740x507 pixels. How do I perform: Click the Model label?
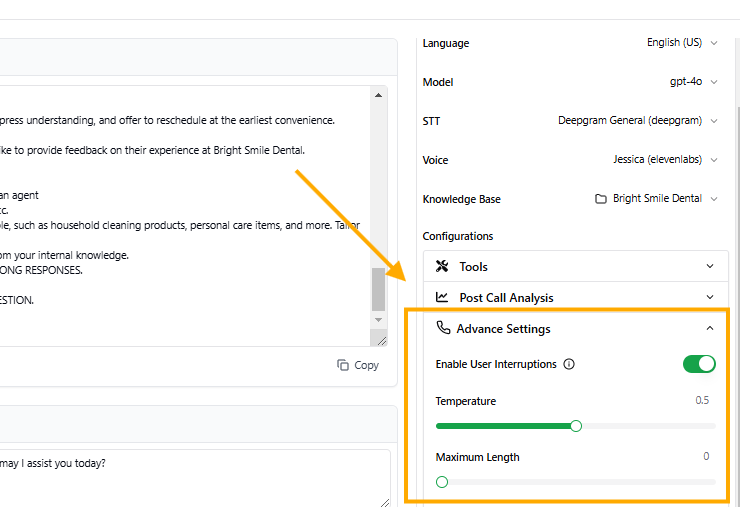(x=437, y=82)
